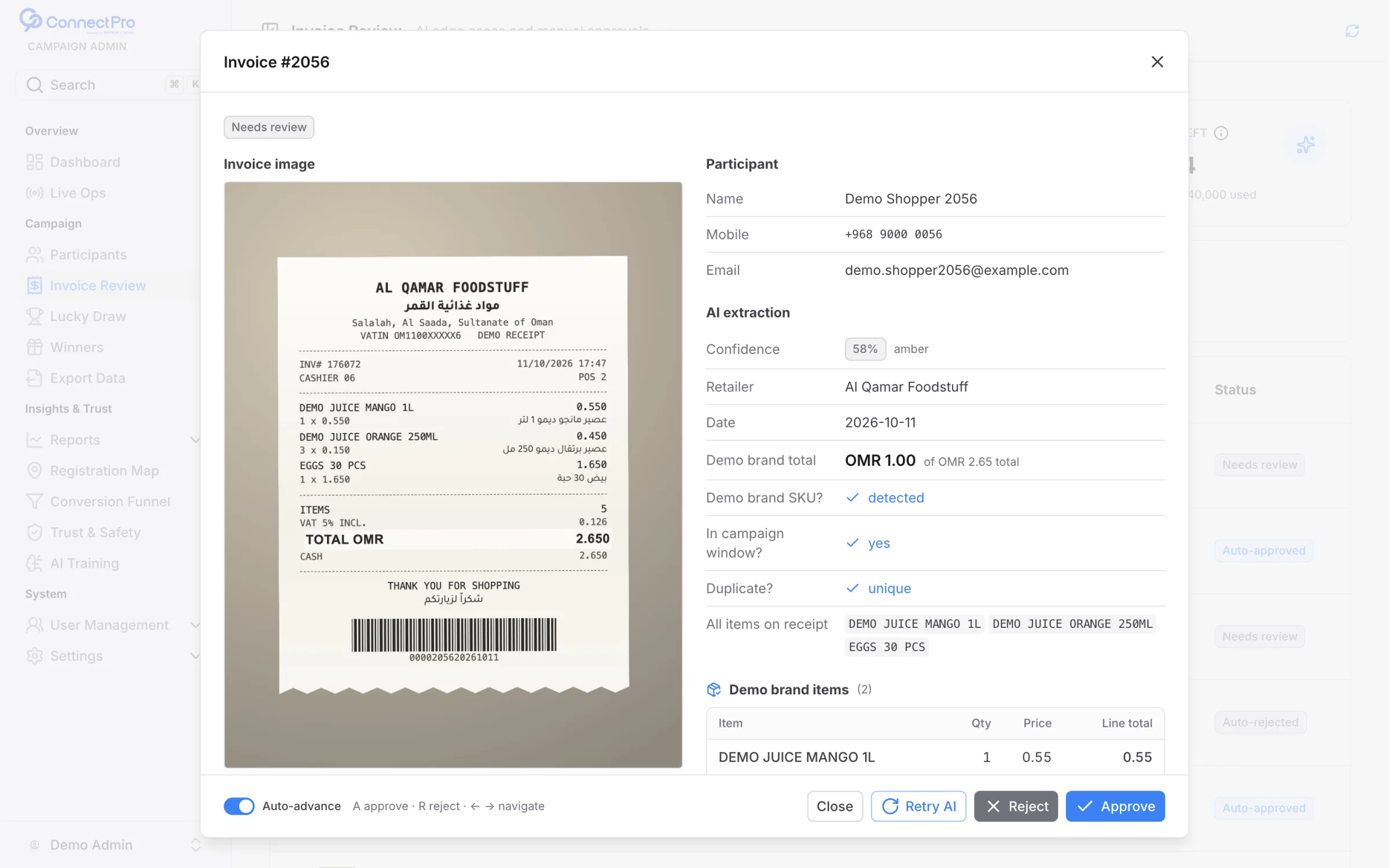Viewport: 1389px width, 868px height.
Task: Click the Demo brand items box icon
Action: pyautogui.click(x=714, y=689)
